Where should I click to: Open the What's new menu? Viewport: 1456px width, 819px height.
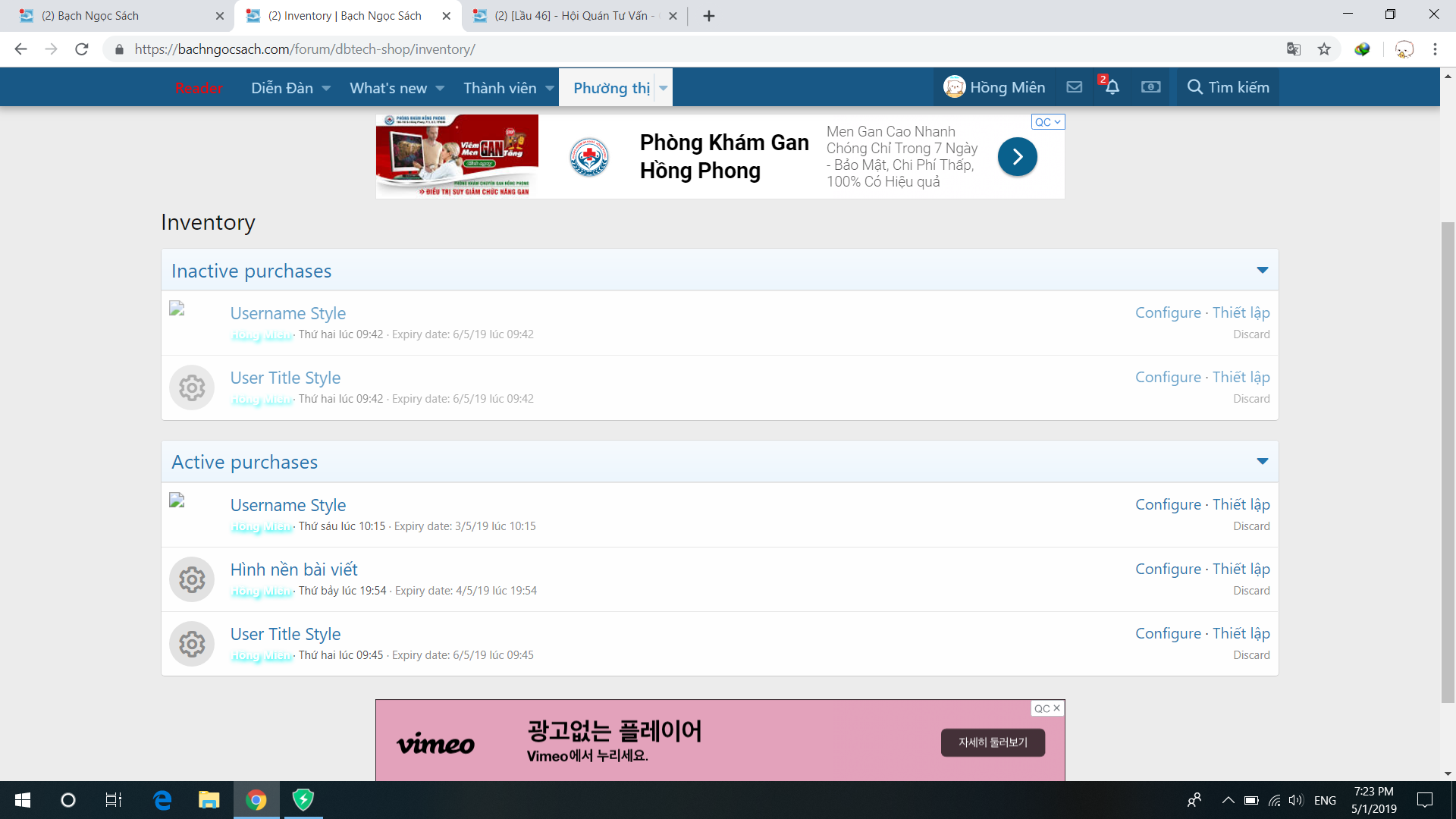click(388, 88)
